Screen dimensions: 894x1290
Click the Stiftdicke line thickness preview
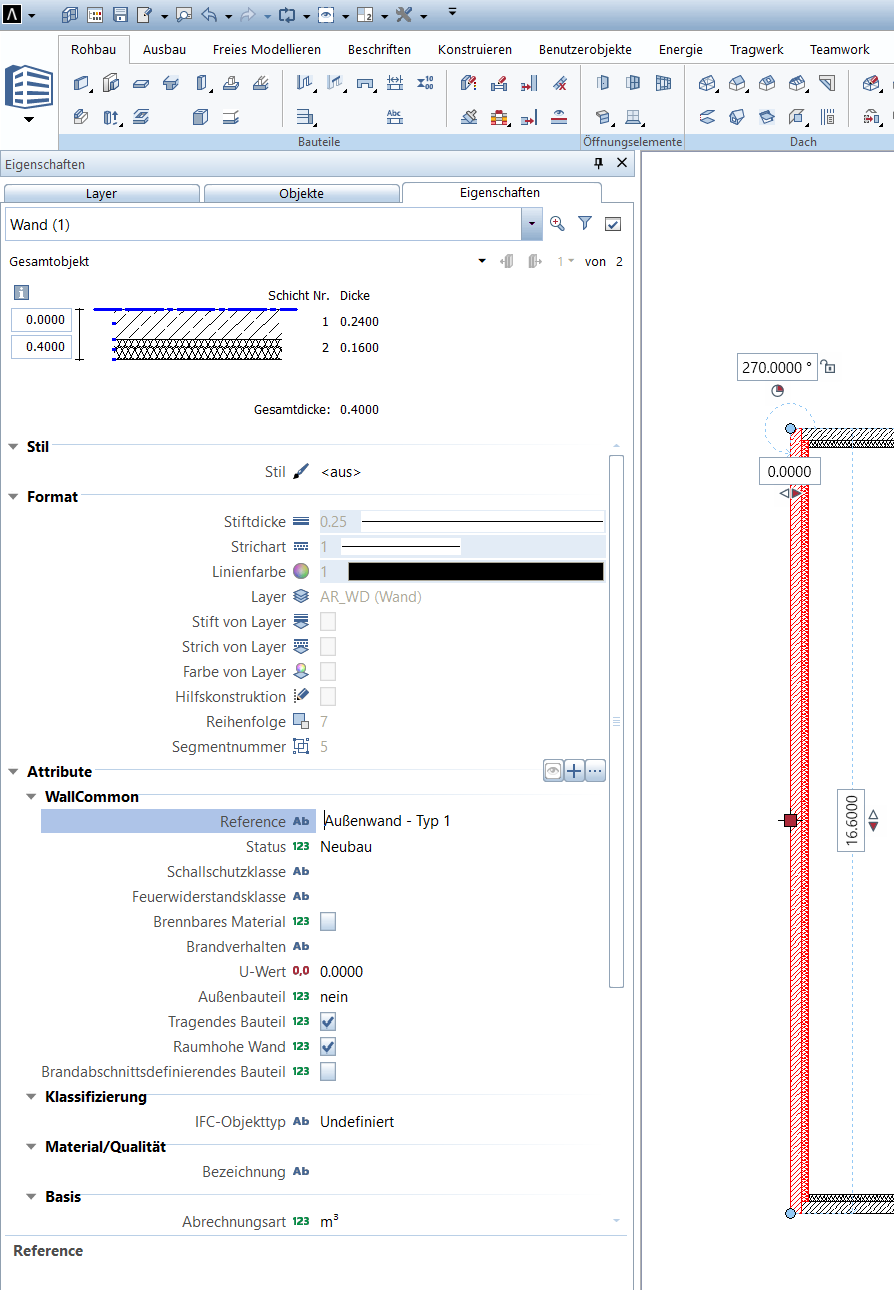(482, 522)
